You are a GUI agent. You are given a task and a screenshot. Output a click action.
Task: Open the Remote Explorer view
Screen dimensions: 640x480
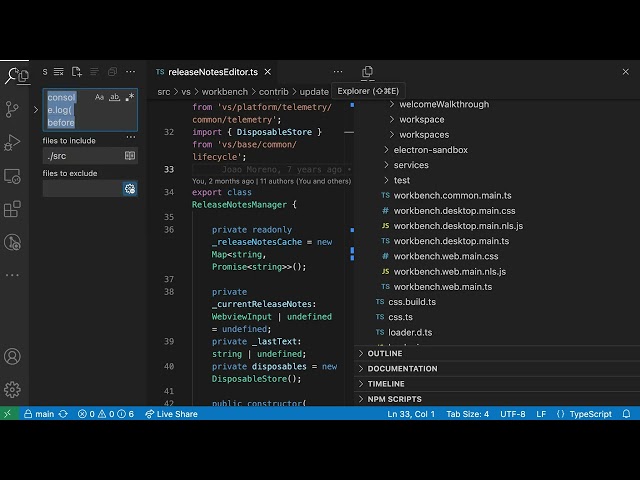[x=12, y=176]
